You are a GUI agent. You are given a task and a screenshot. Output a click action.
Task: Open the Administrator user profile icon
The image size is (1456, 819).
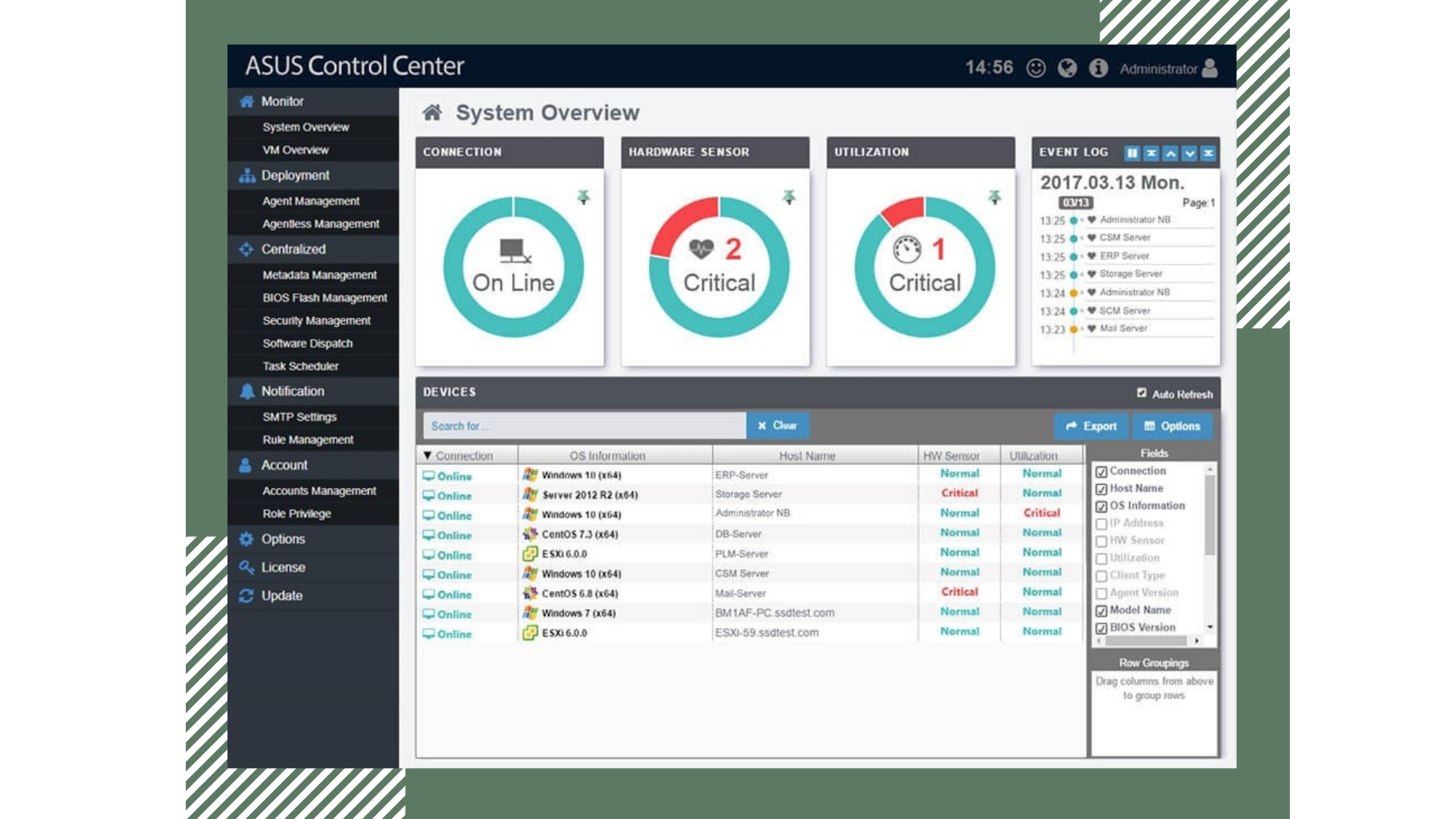pos(1210,68)
